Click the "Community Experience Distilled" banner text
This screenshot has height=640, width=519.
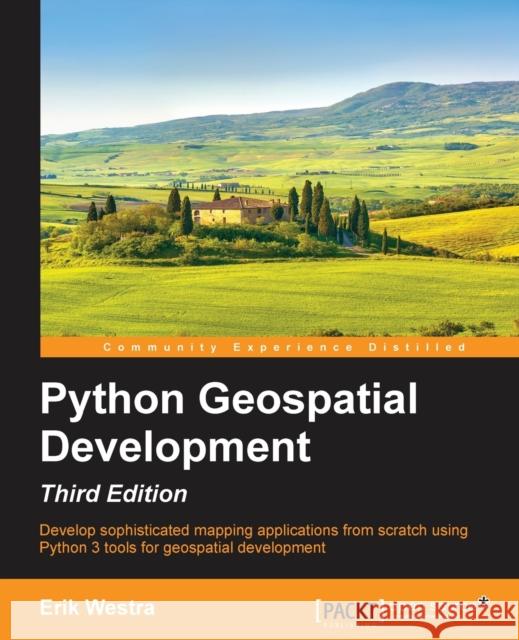284,348
